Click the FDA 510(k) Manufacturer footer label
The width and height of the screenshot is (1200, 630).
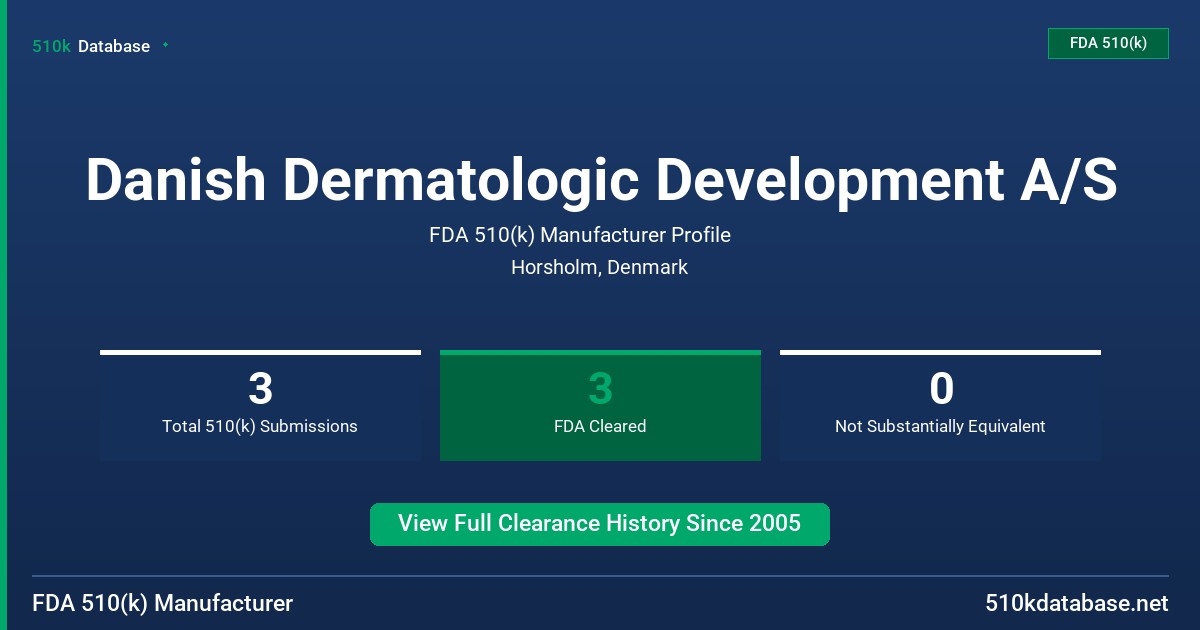click(163, 603)
